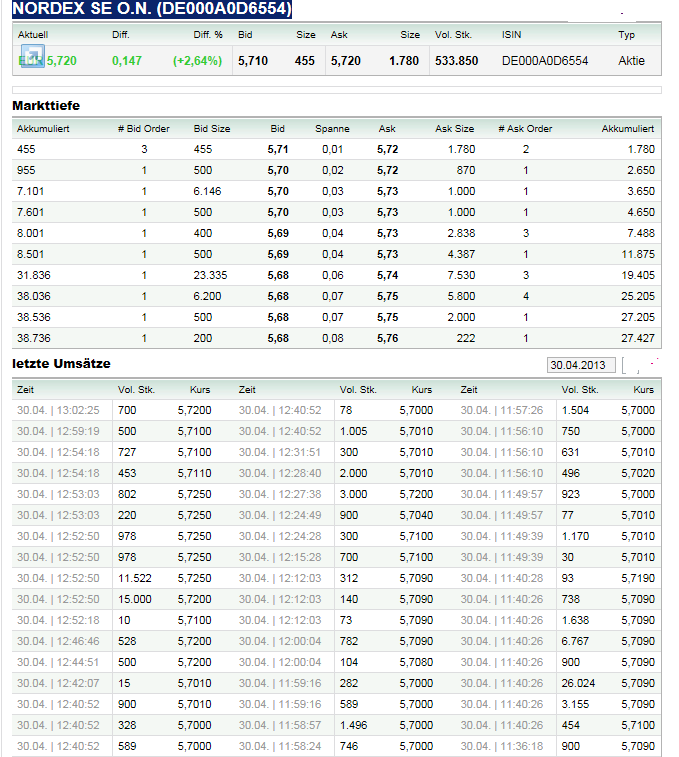Click the trade time 12:59:19
The height and width of the screenshot is (757, 679).
(78, 432)
